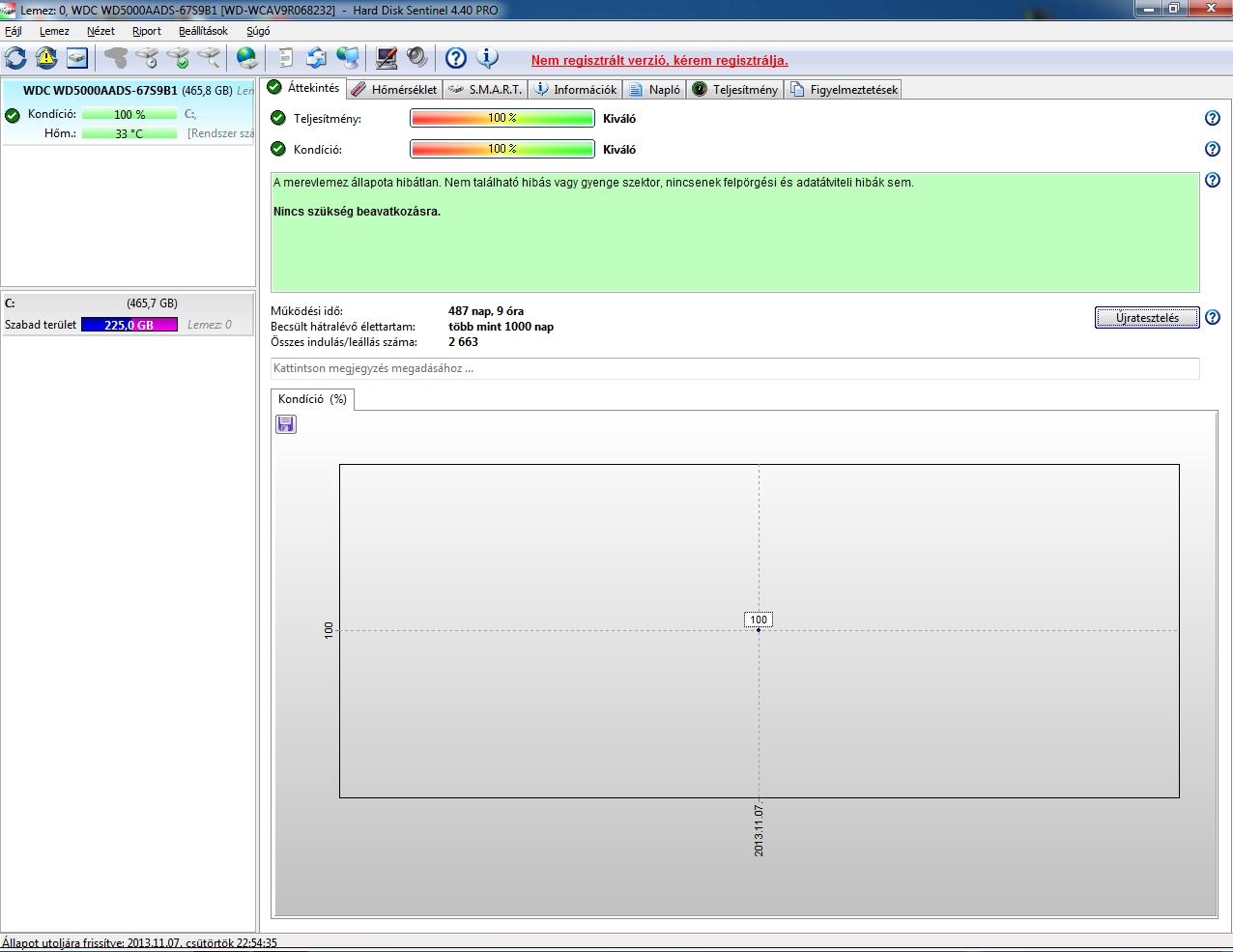The image size is (1233, 952).
Task: Select the Kondíció (%) chart tab
Action: (x=312, y=399)
